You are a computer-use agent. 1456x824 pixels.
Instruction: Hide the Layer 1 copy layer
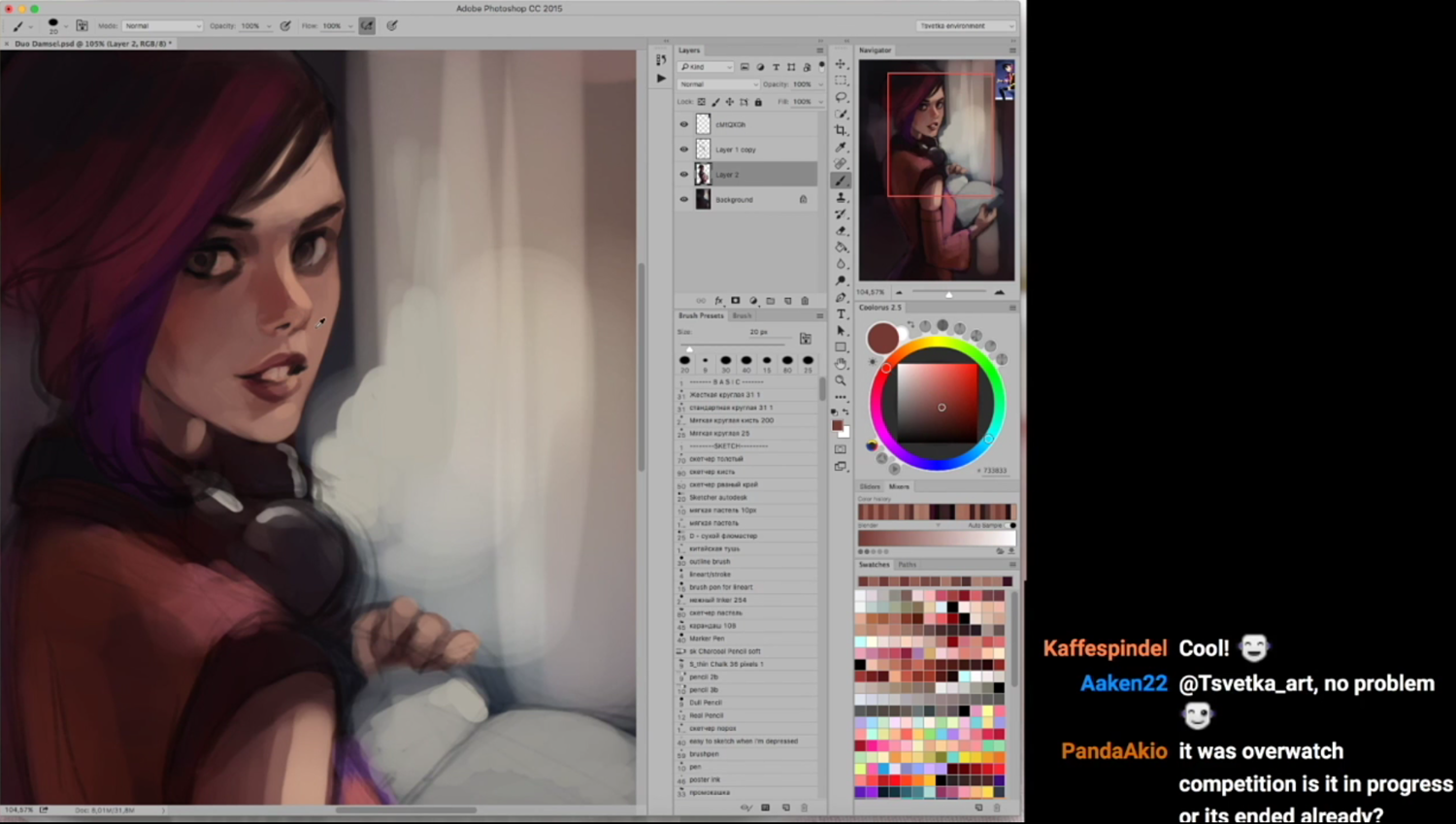click(683, 149)
